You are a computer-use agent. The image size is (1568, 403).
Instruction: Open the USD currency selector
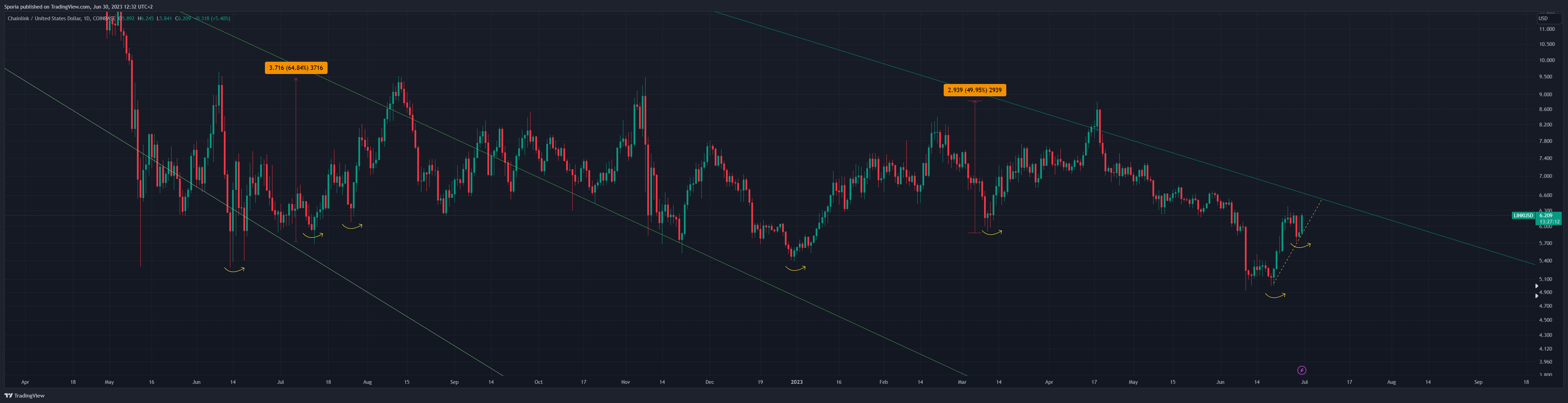(1549, 18)
